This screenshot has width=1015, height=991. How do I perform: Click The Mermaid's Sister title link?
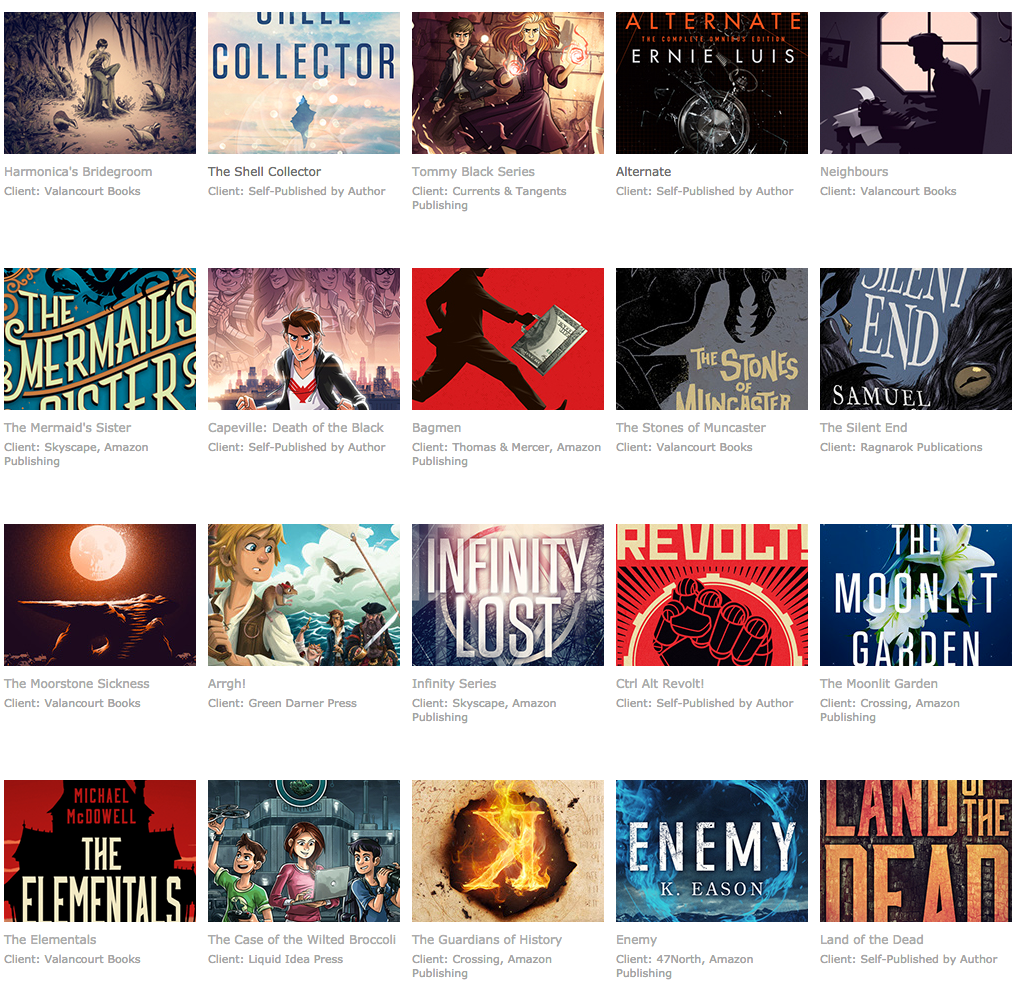[x=67, y=427]
